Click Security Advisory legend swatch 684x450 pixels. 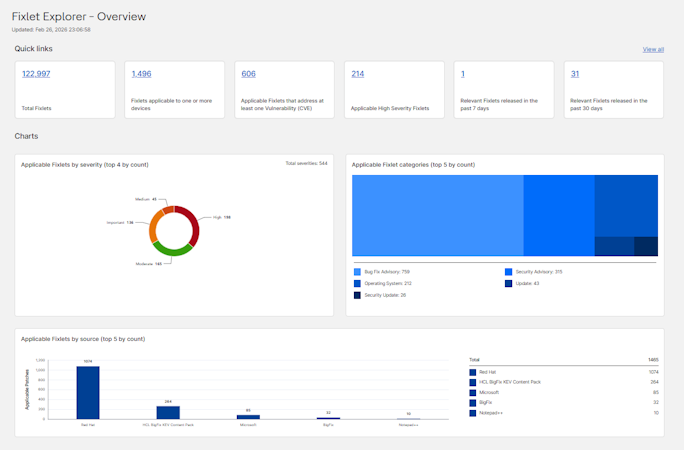508,272
